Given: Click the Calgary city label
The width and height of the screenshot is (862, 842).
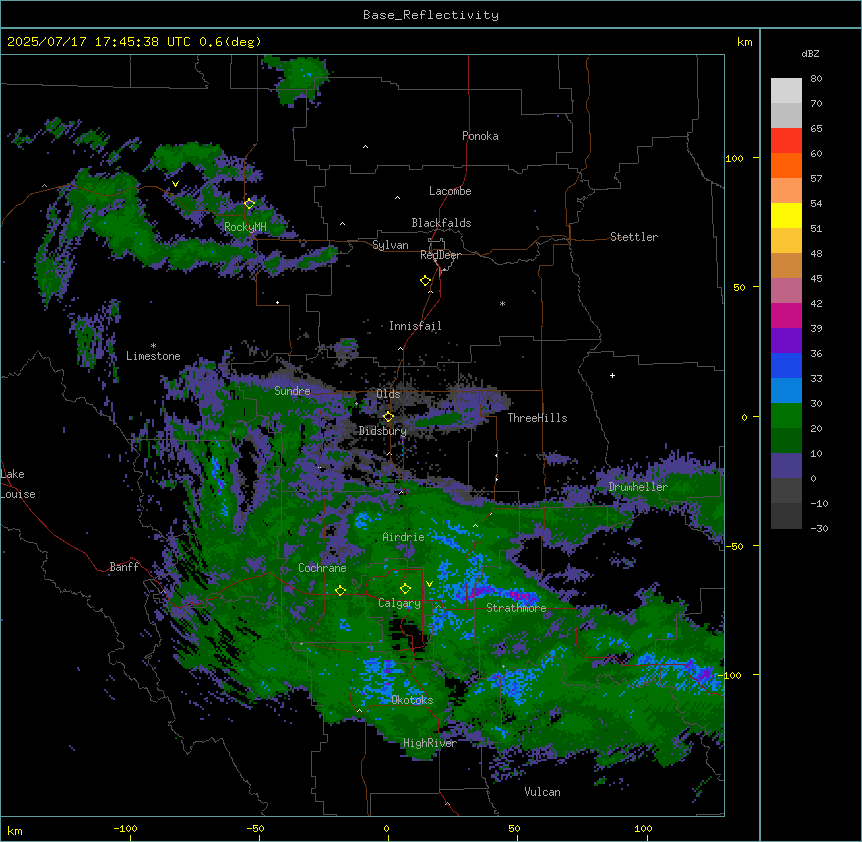Looking at the screenshot, I should (x=399, y=603).
